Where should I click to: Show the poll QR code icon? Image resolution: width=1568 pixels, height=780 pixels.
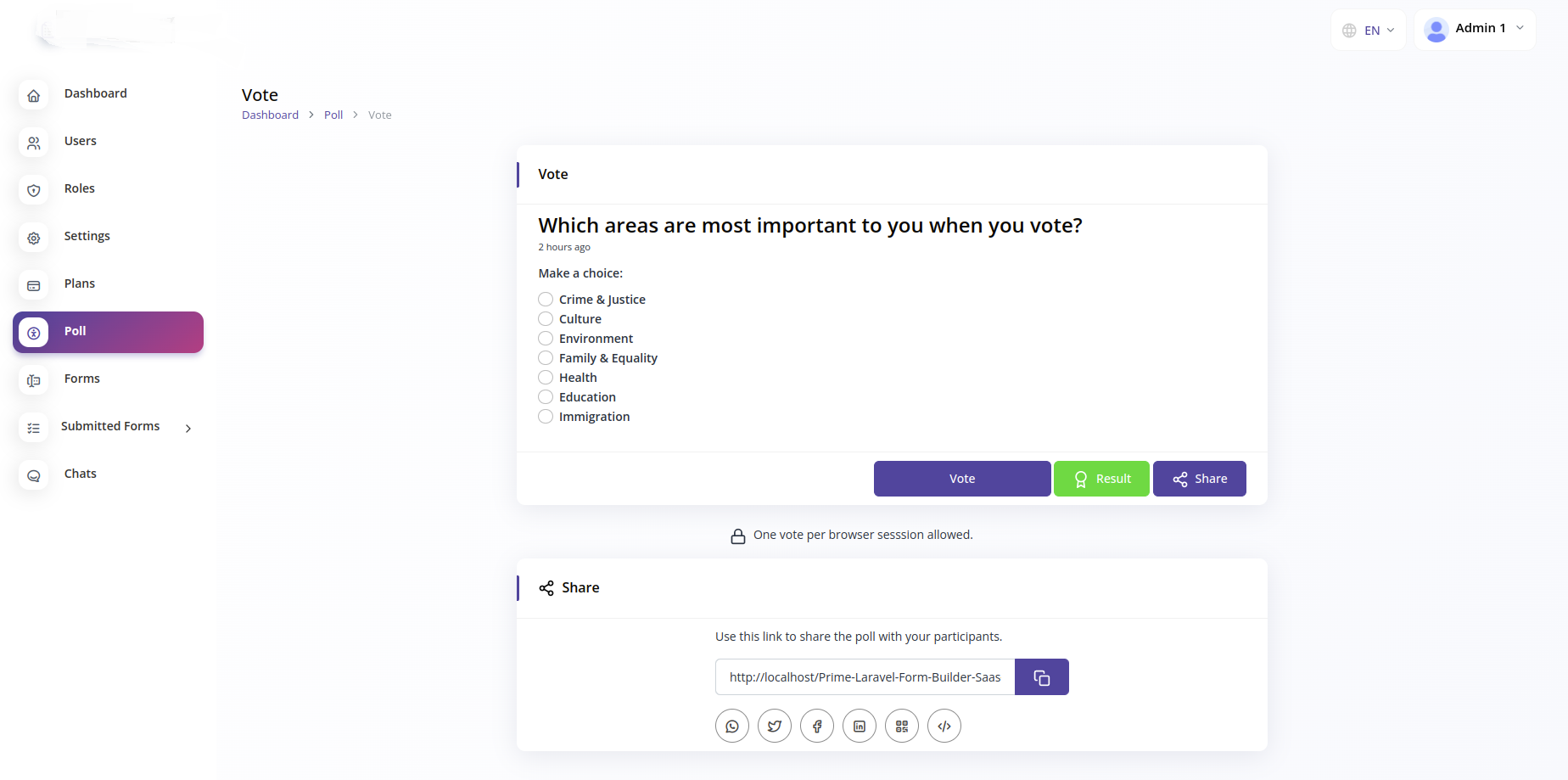902,727
